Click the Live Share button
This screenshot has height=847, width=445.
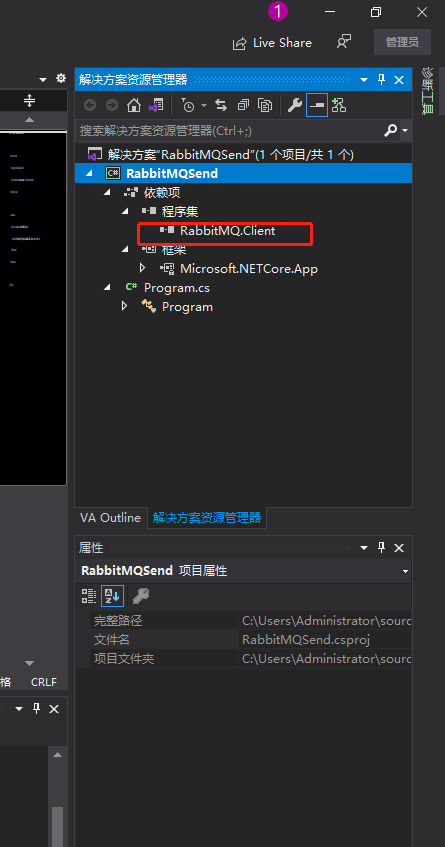(x=272, y=43)
